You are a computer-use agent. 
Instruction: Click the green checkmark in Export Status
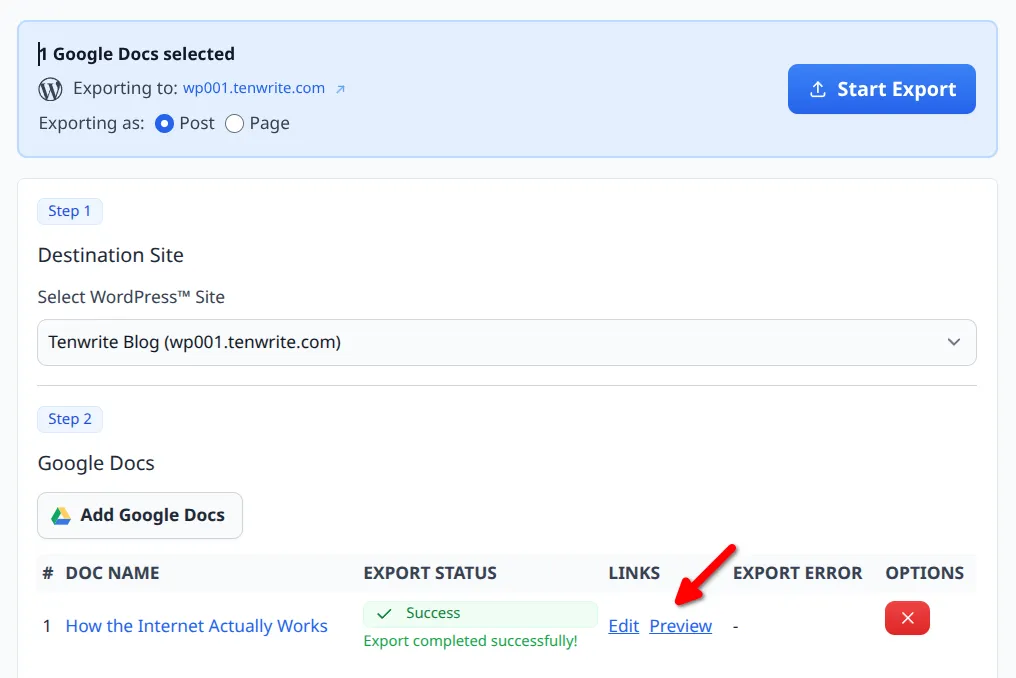point(384,613)
